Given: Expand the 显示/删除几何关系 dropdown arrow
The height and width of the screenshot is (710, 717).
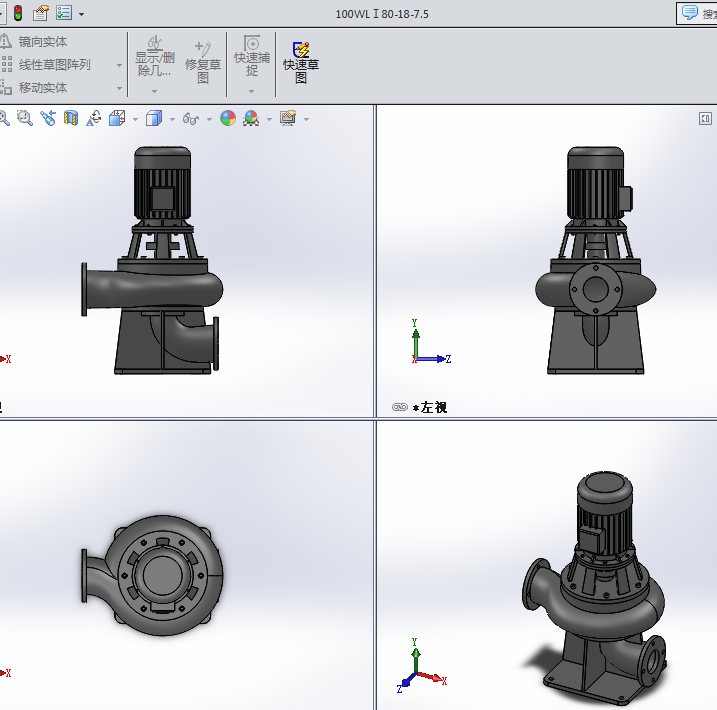Looking at the screenshot, I should pyautogui.click(x=155, y=91).
